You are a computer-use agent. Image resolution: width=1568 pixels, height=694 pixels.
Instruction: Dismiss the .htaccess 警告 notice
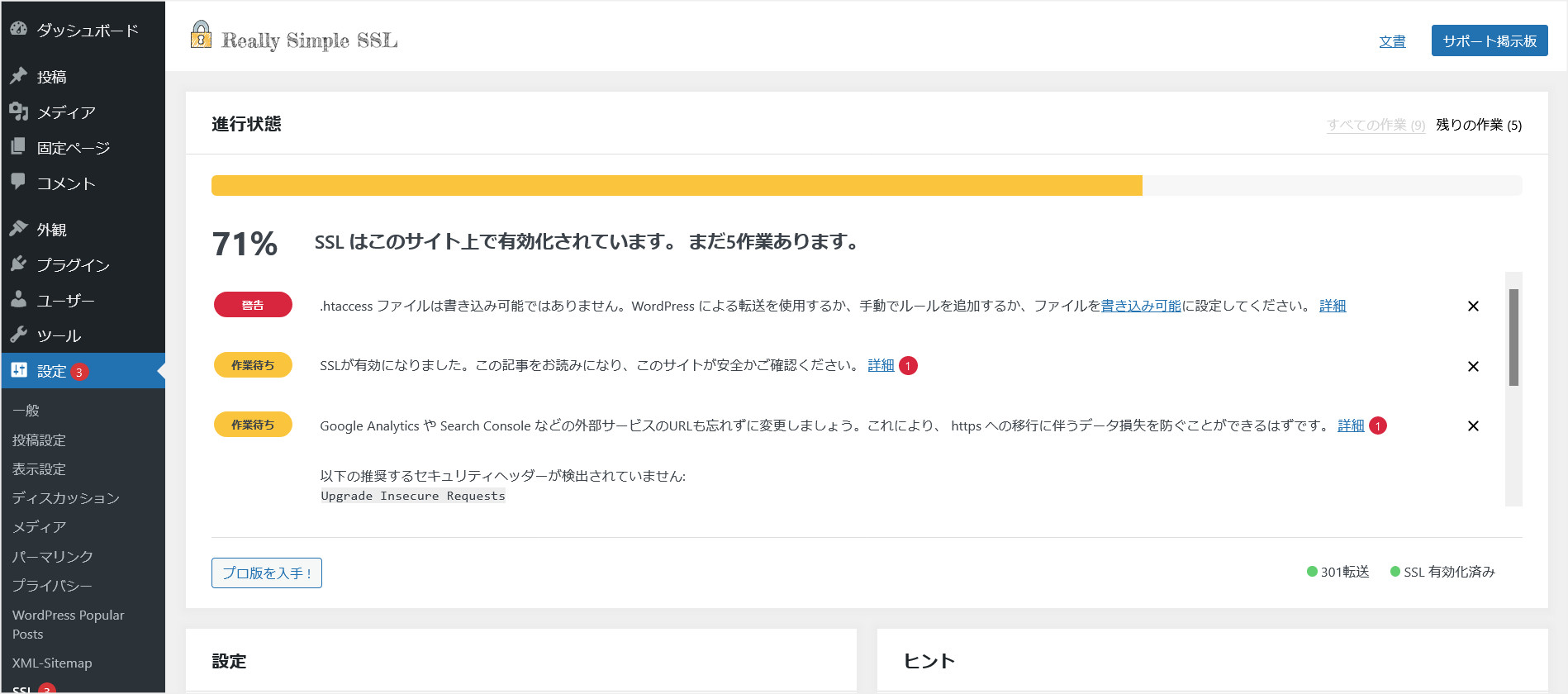pos(1473,307)
